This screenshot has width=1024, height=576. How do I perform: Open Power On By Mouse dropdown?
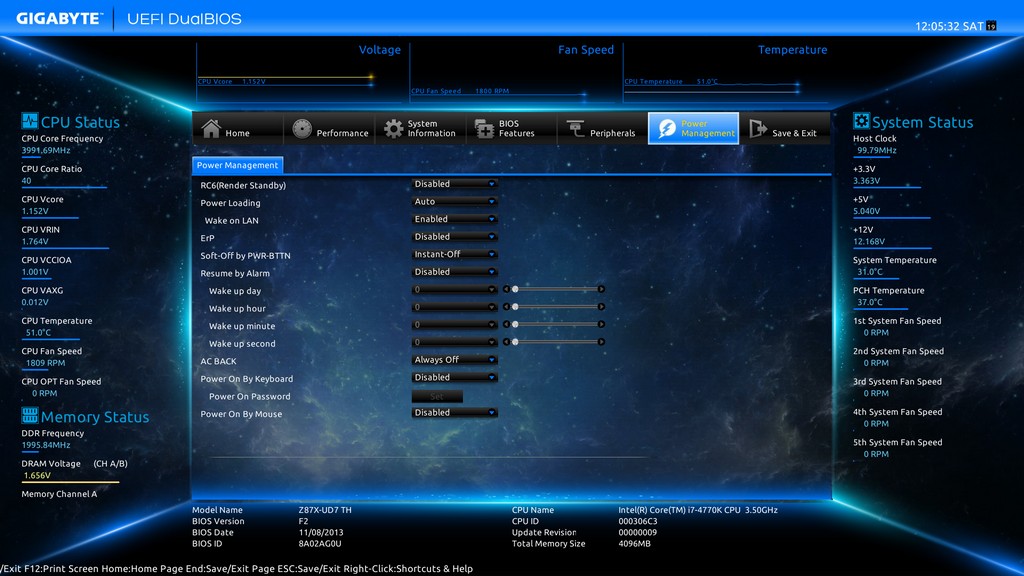(455, 413)
